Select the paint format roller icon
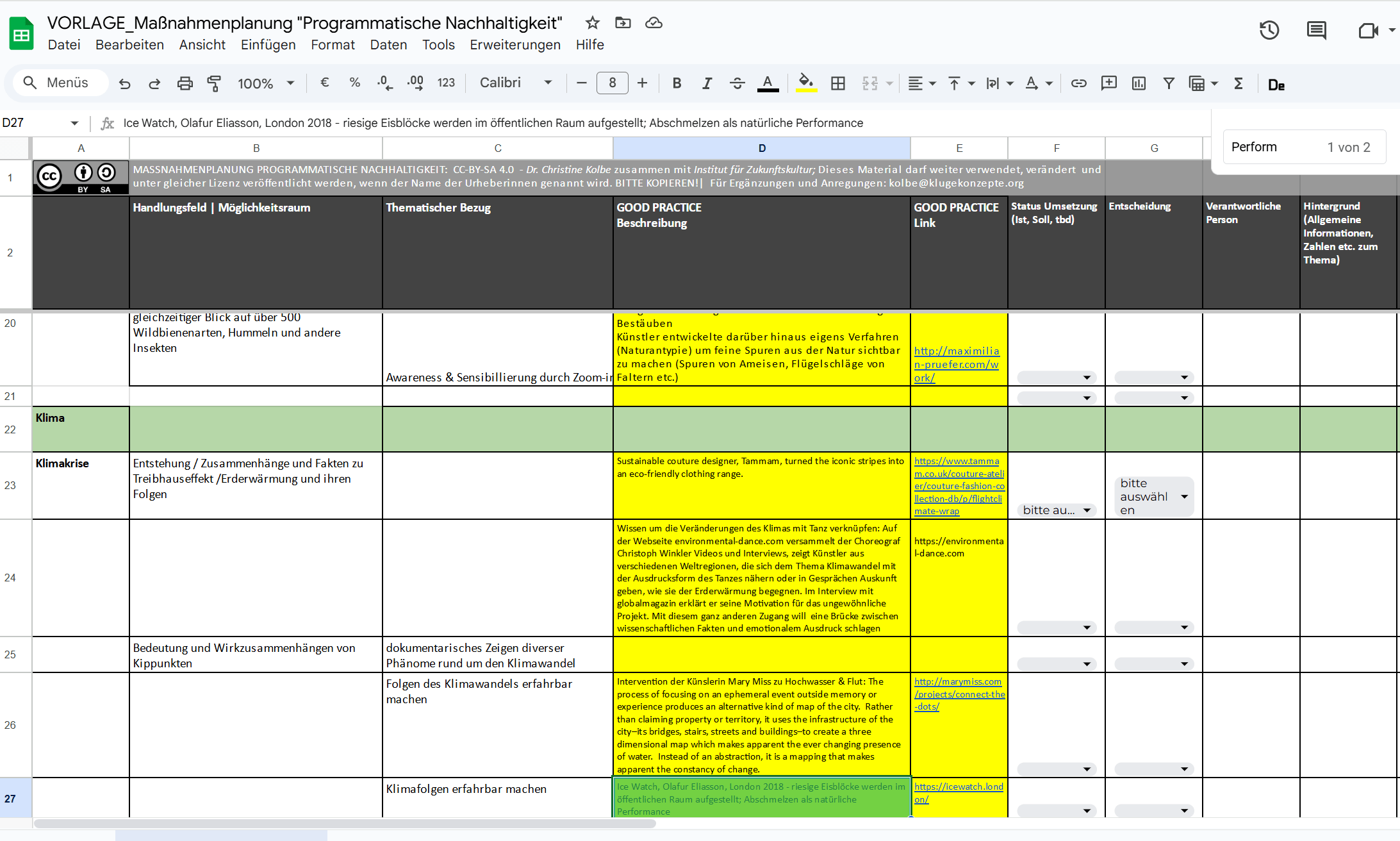Viewport: 1400px width, 841px height. pos(214,83)
